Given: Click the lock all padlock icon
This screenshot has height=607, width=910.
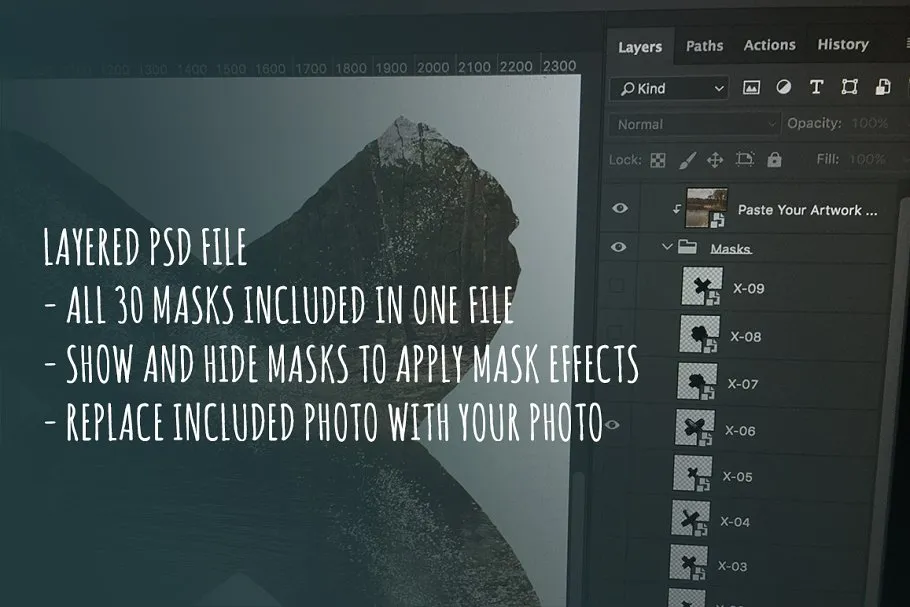Looking at the screenshot, I should (774, 160).
